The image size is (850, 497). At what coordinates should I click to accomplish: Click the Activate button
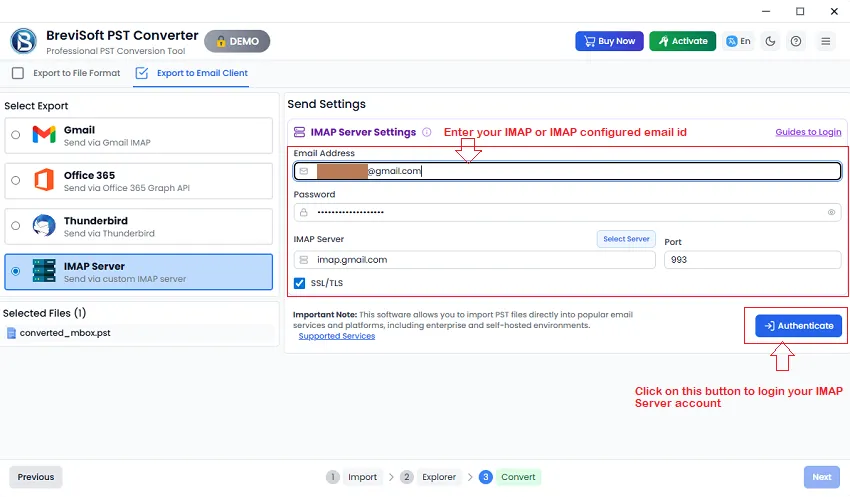tap(682, 41)
